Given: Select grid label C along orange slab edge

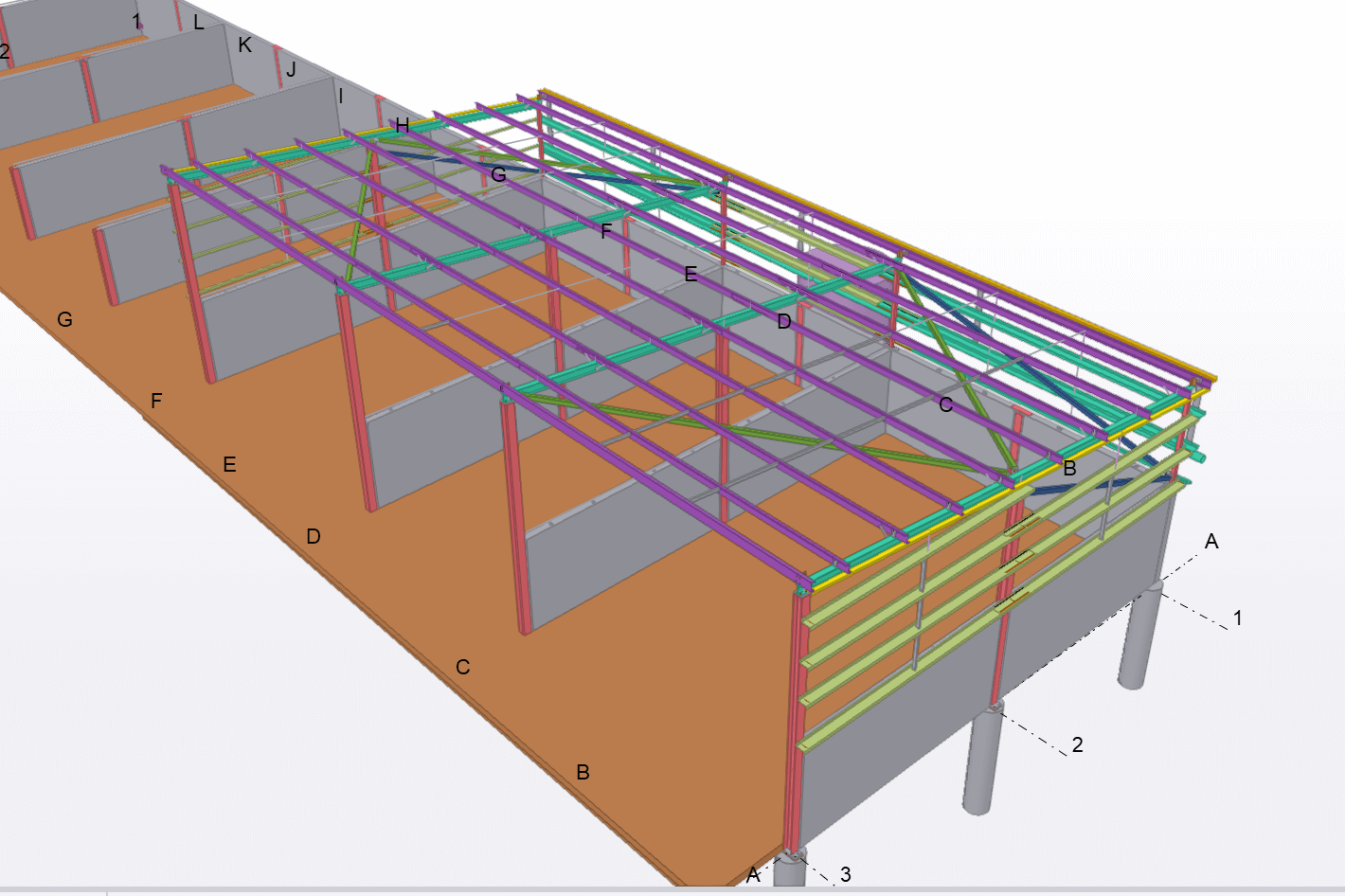Looking at the screenshot, I should pos(463,667).
